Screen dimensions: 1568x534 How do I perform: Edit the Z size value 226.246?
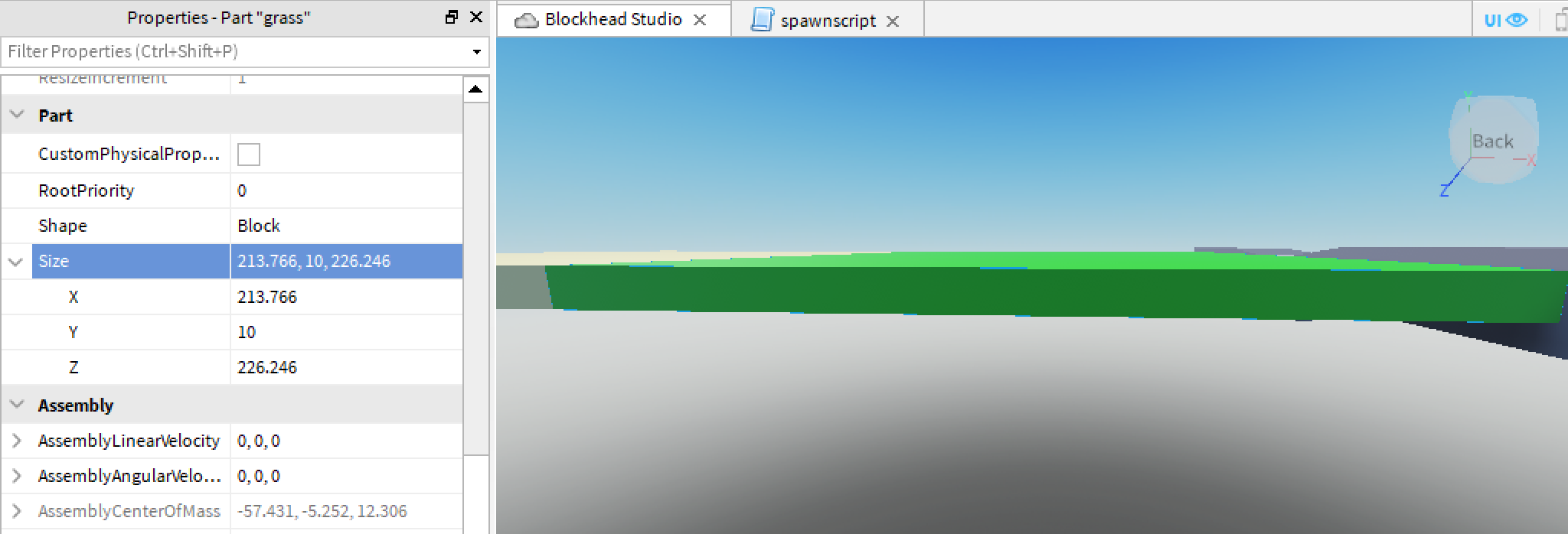coord(346,367)
